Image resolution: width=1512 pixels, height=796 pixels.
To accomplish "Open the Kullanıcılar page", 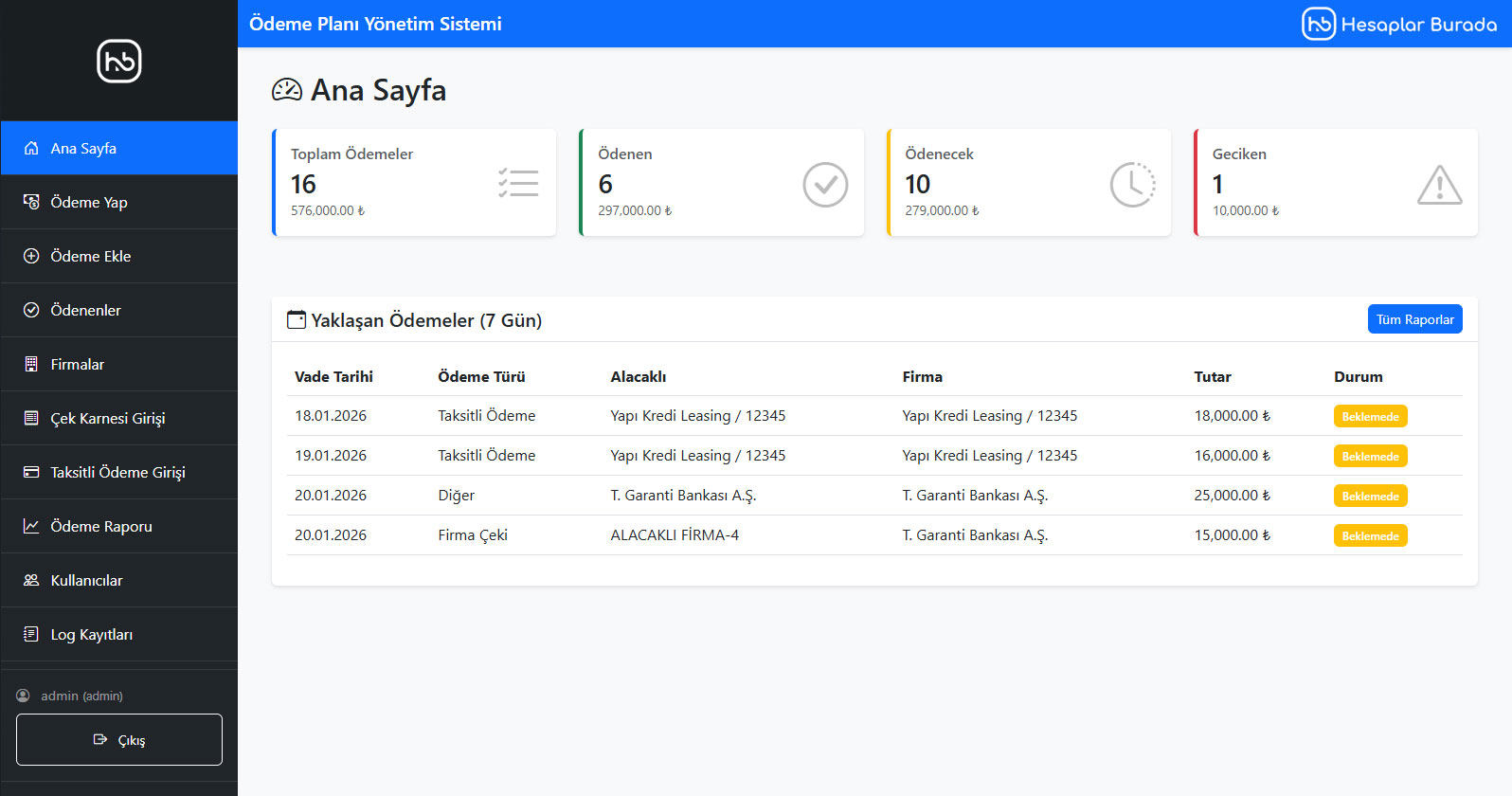I will tap(86, 580).
